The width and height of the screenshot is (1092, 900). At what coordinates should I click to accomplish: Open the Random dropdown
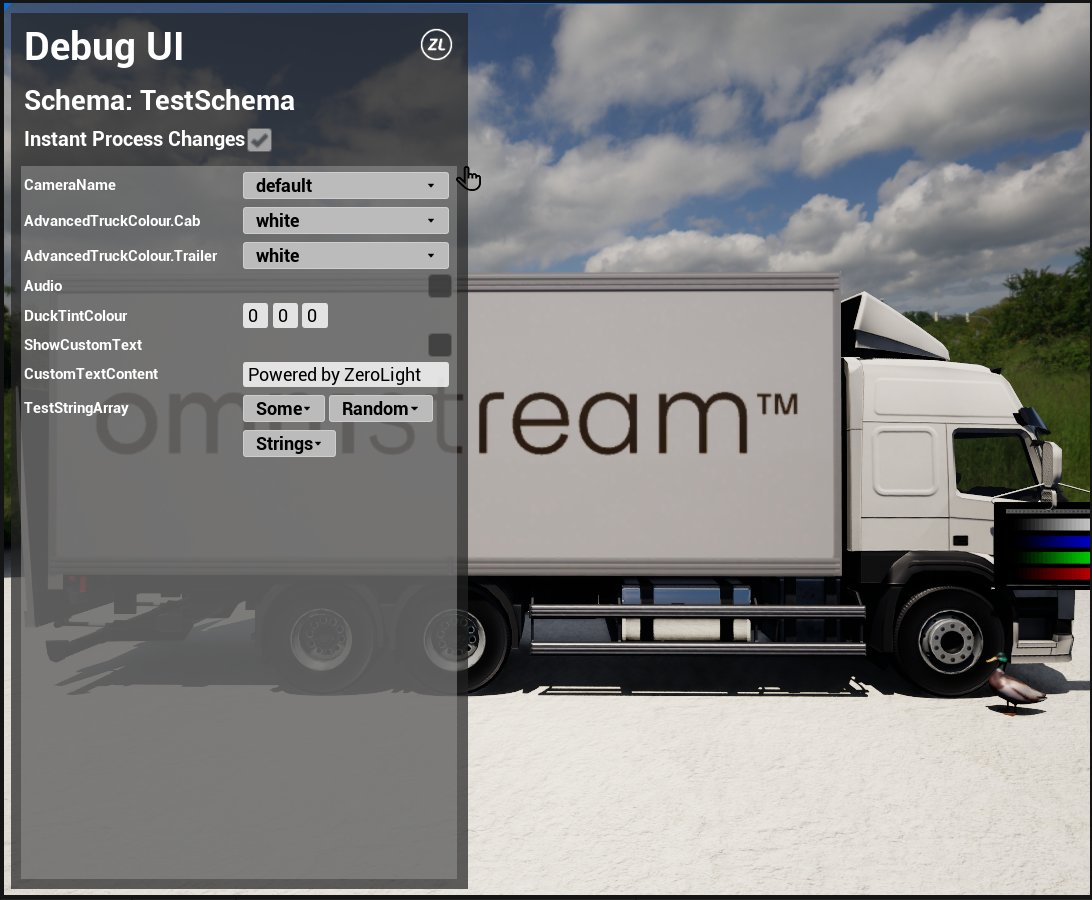click(x=380, y=408)
